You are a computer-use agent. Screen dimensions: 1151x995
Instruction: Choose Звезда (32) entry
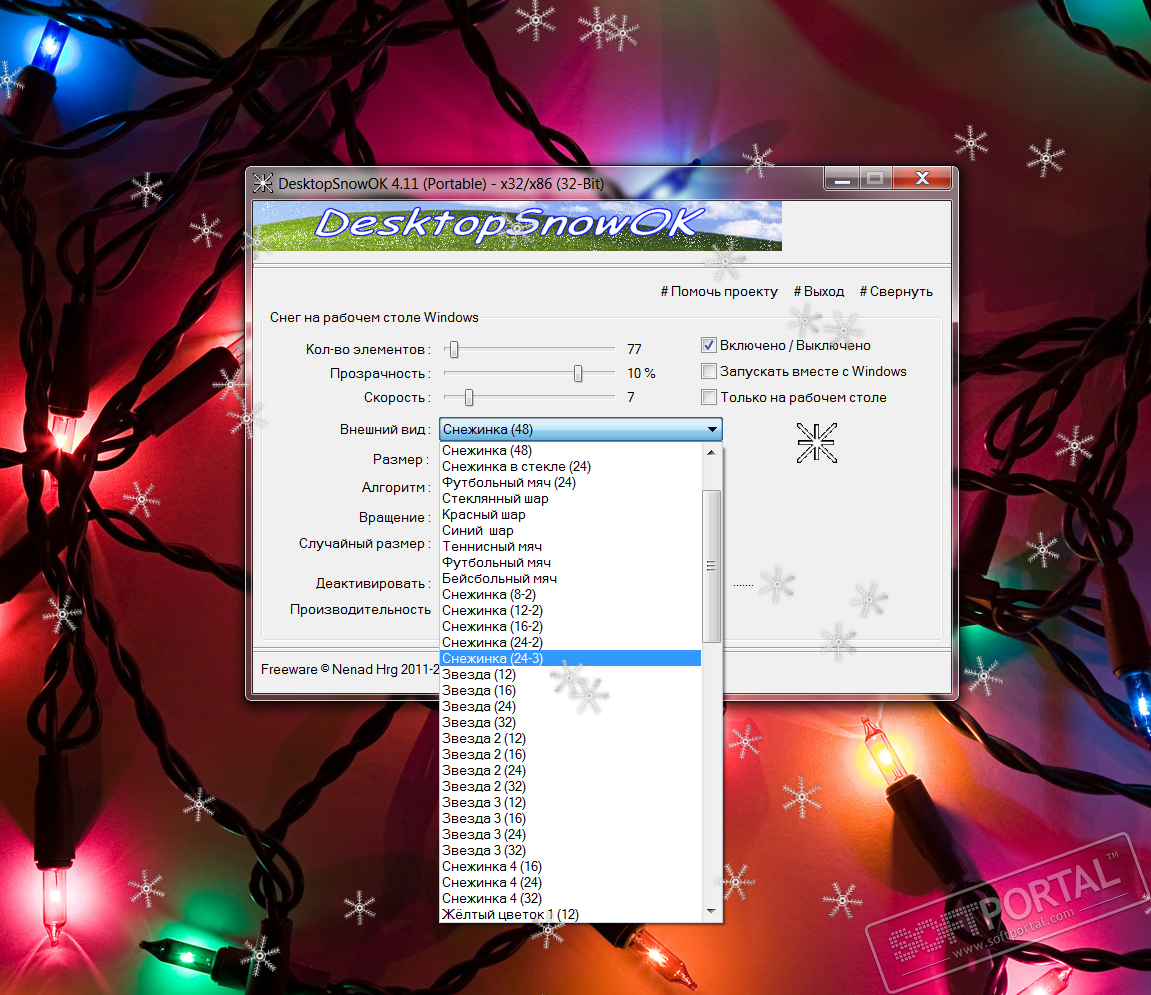570,723
